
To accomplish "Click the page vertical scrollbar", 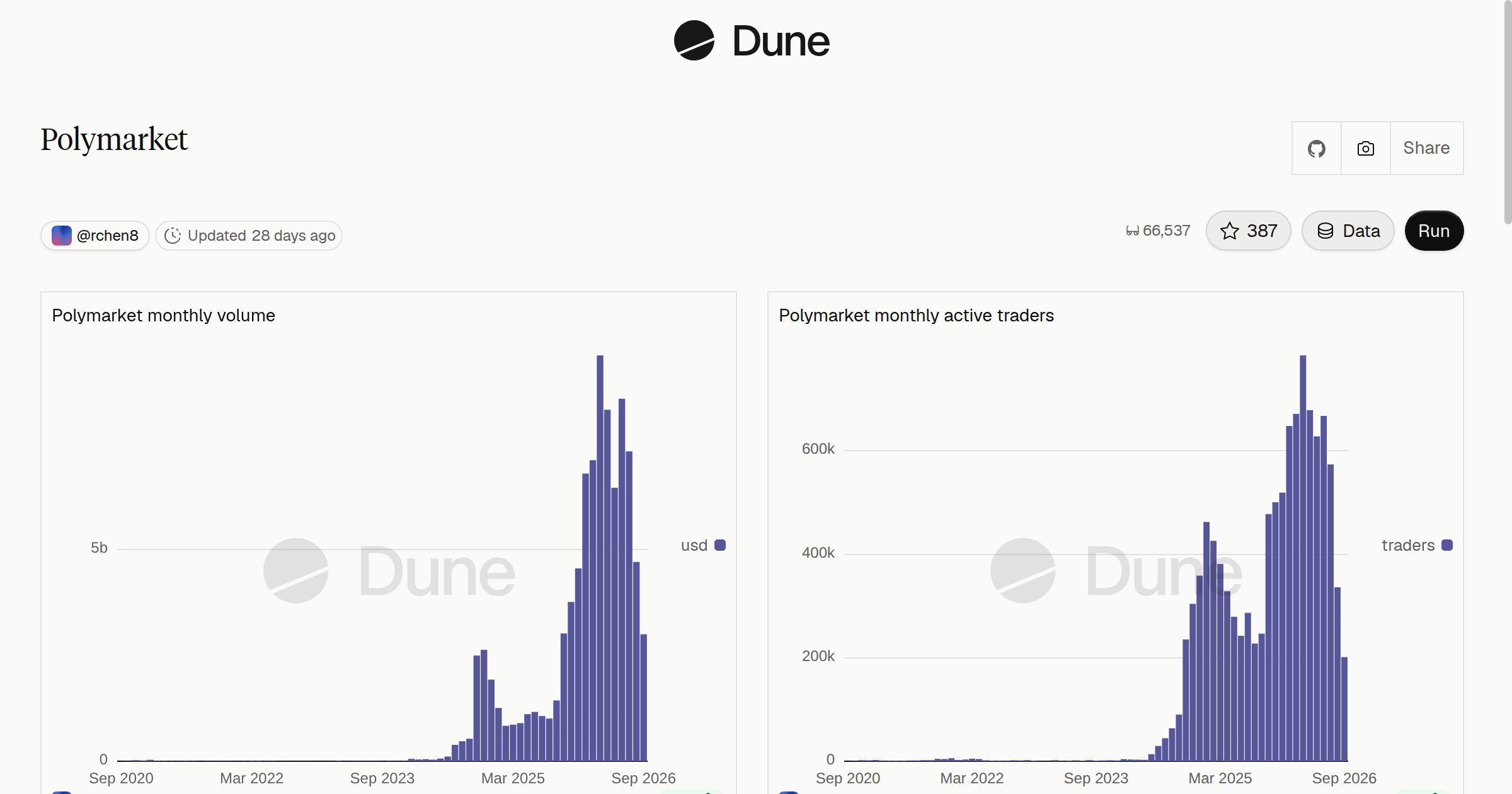I will point(1508,112).
